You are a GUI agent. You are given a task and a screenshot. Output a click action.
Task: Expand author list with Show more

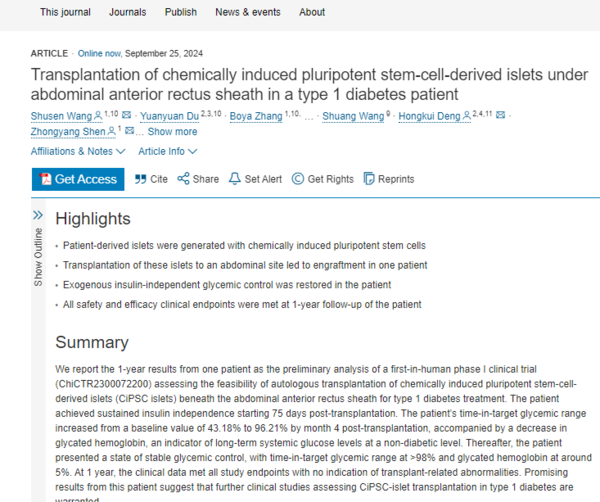[172, 132]
